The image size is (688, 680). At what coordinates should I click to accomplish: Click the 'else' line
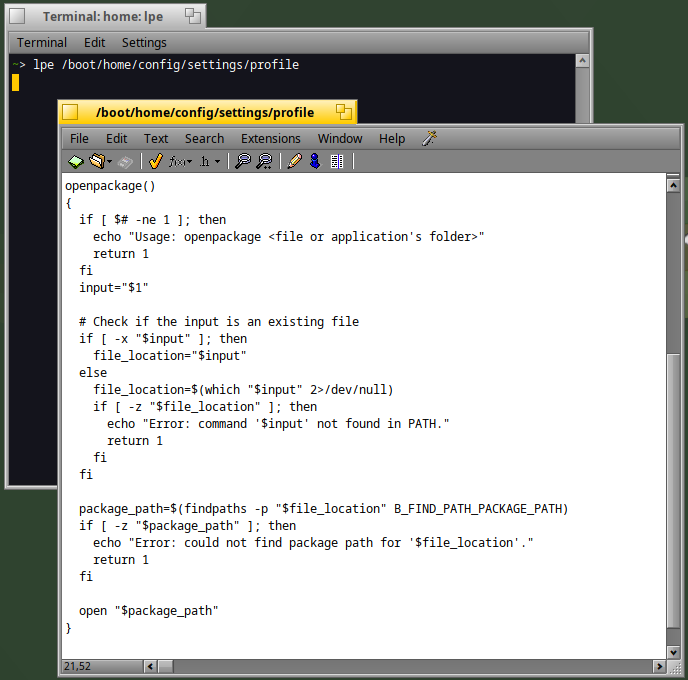tap(93, 373)
